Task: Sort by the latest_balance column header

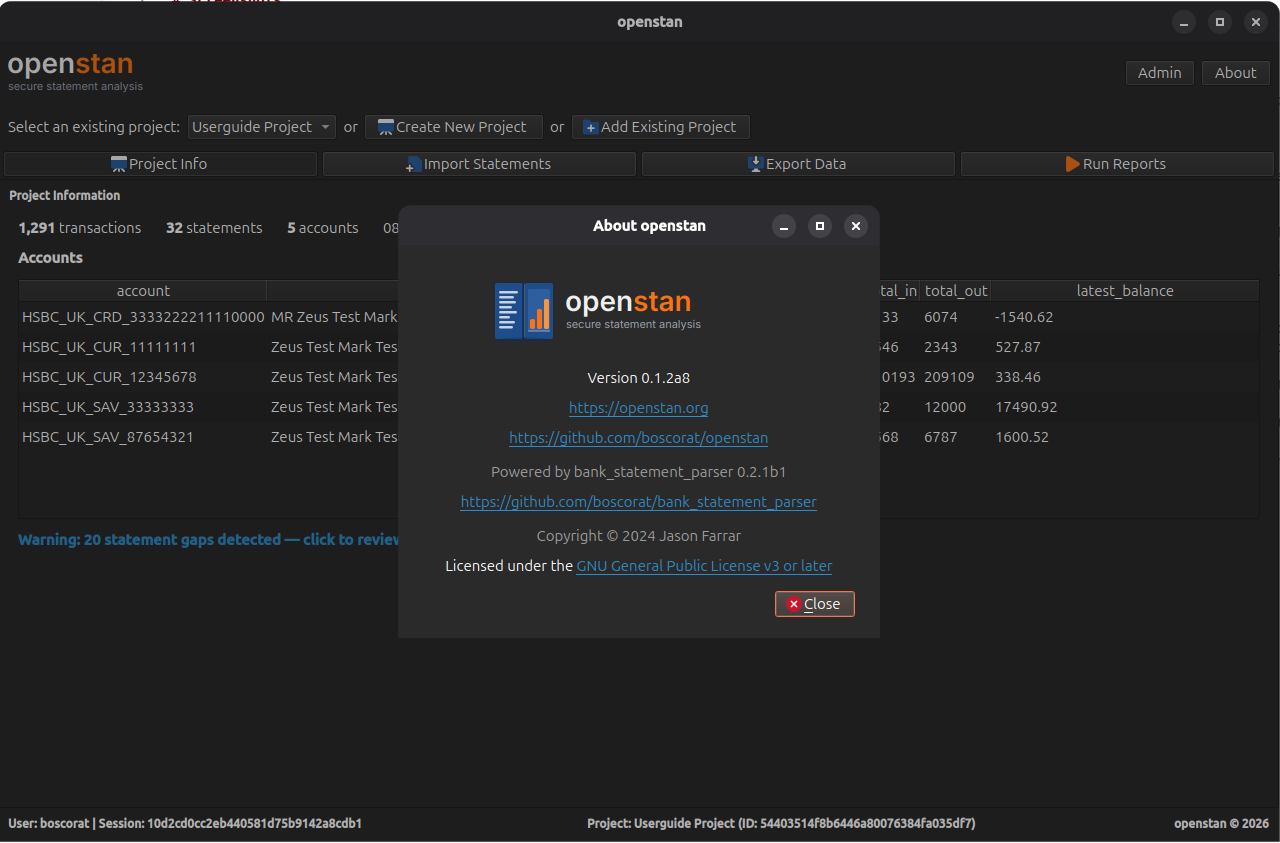Action: [1125, 291]
